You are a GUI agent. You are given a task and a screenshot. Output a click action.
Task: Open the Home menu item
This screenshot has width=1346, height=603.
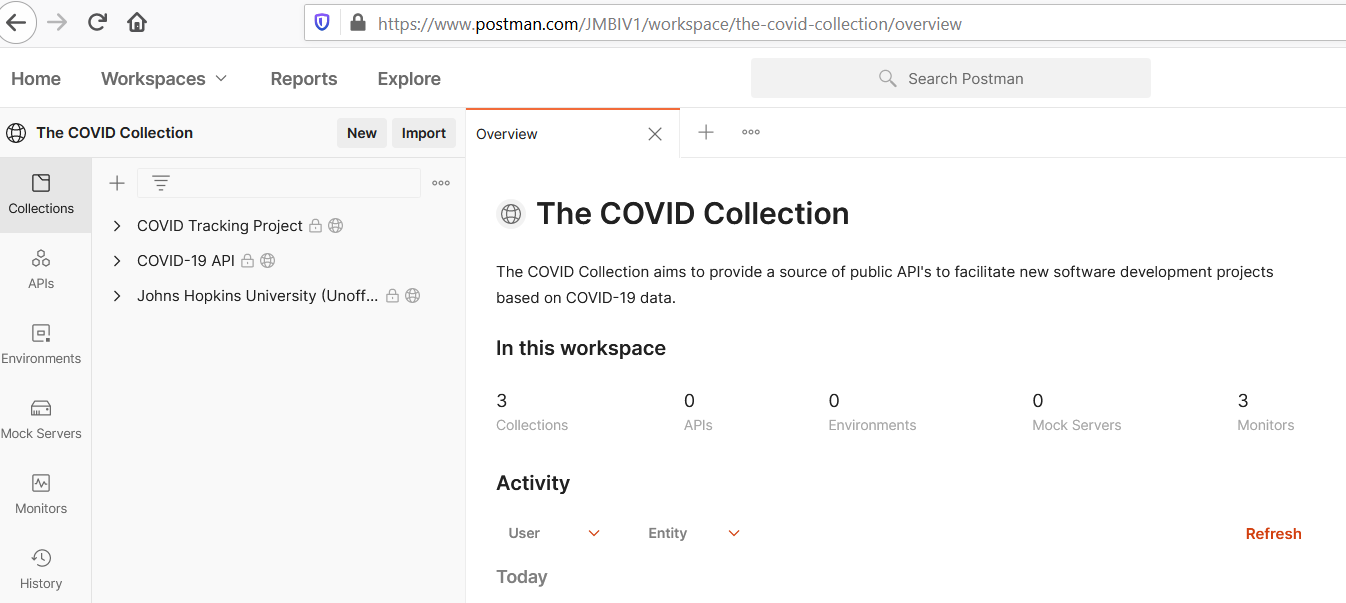point(36,79)
